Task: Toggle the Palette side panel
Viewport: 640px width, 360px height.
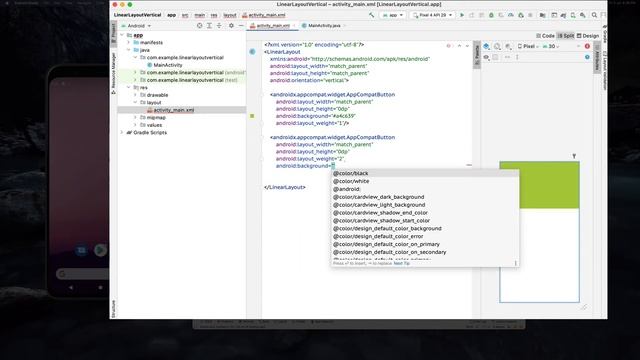Action: coord(476,55)
